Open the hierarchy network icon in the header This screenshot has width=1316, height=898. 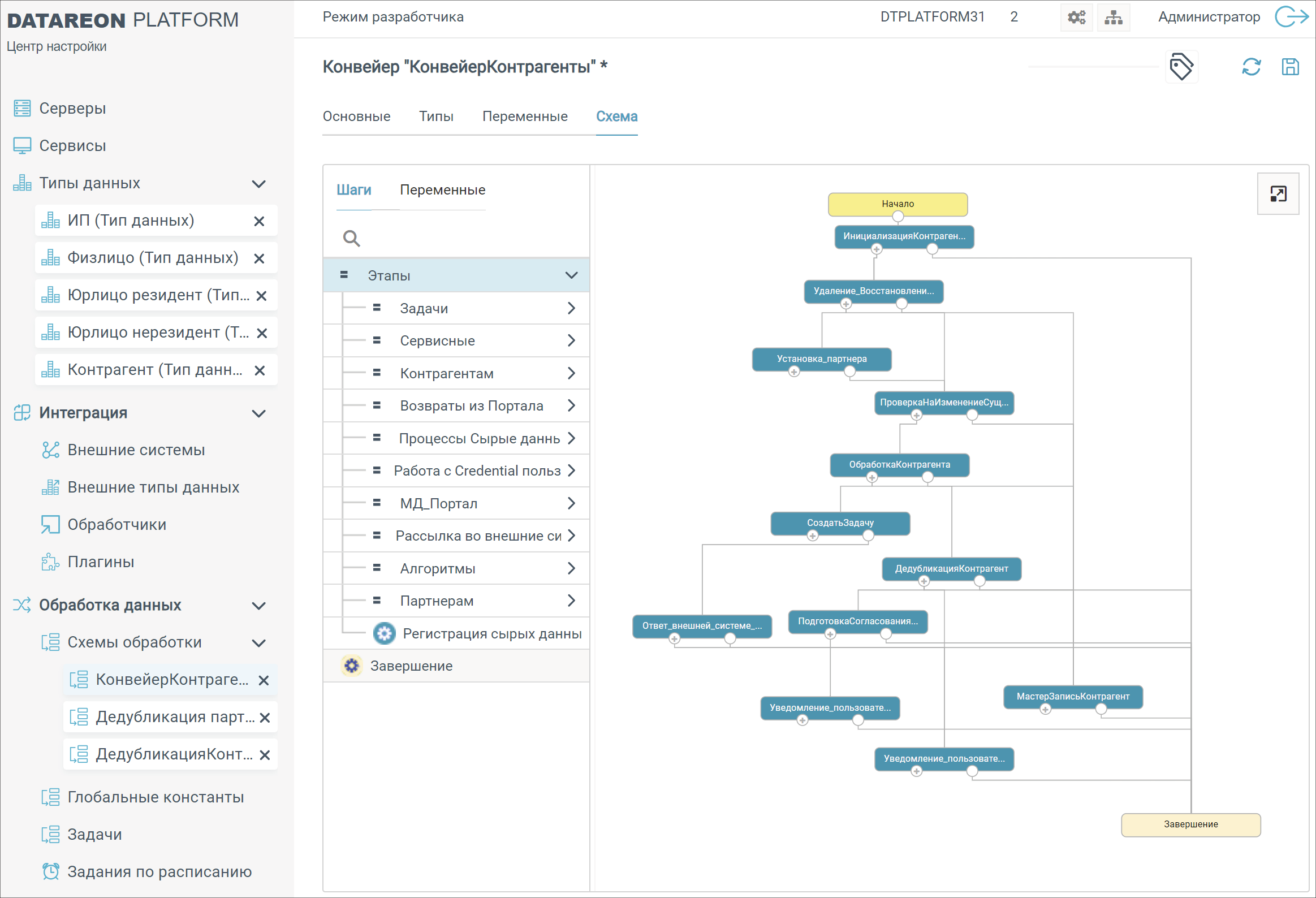(x=1113, y=17)
